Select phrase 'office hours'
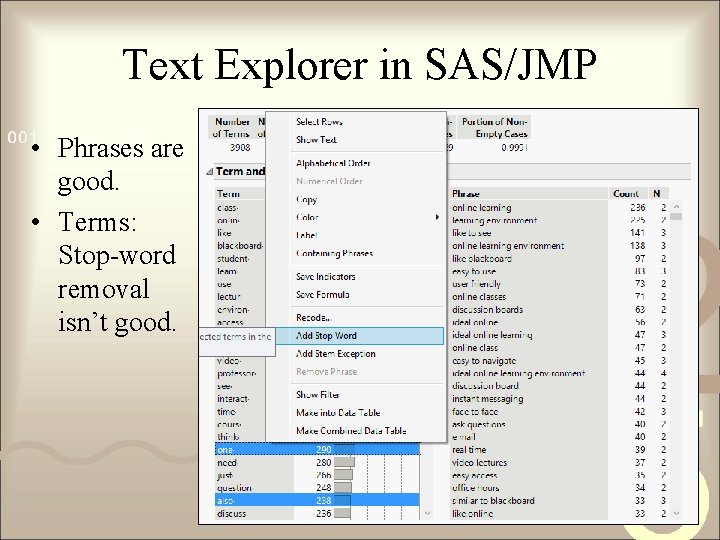The image size is (720, 540). click(475, 488)
